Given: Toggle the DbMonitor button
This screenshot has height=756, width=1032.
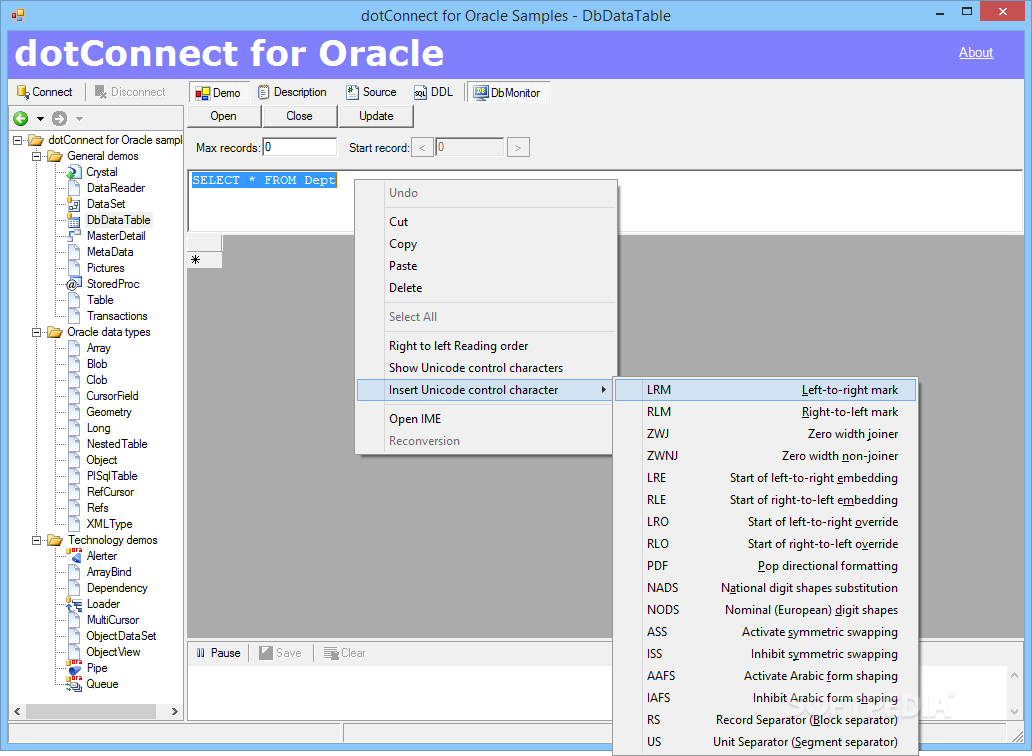Looking at the screenshot, I should pos(508,93).
